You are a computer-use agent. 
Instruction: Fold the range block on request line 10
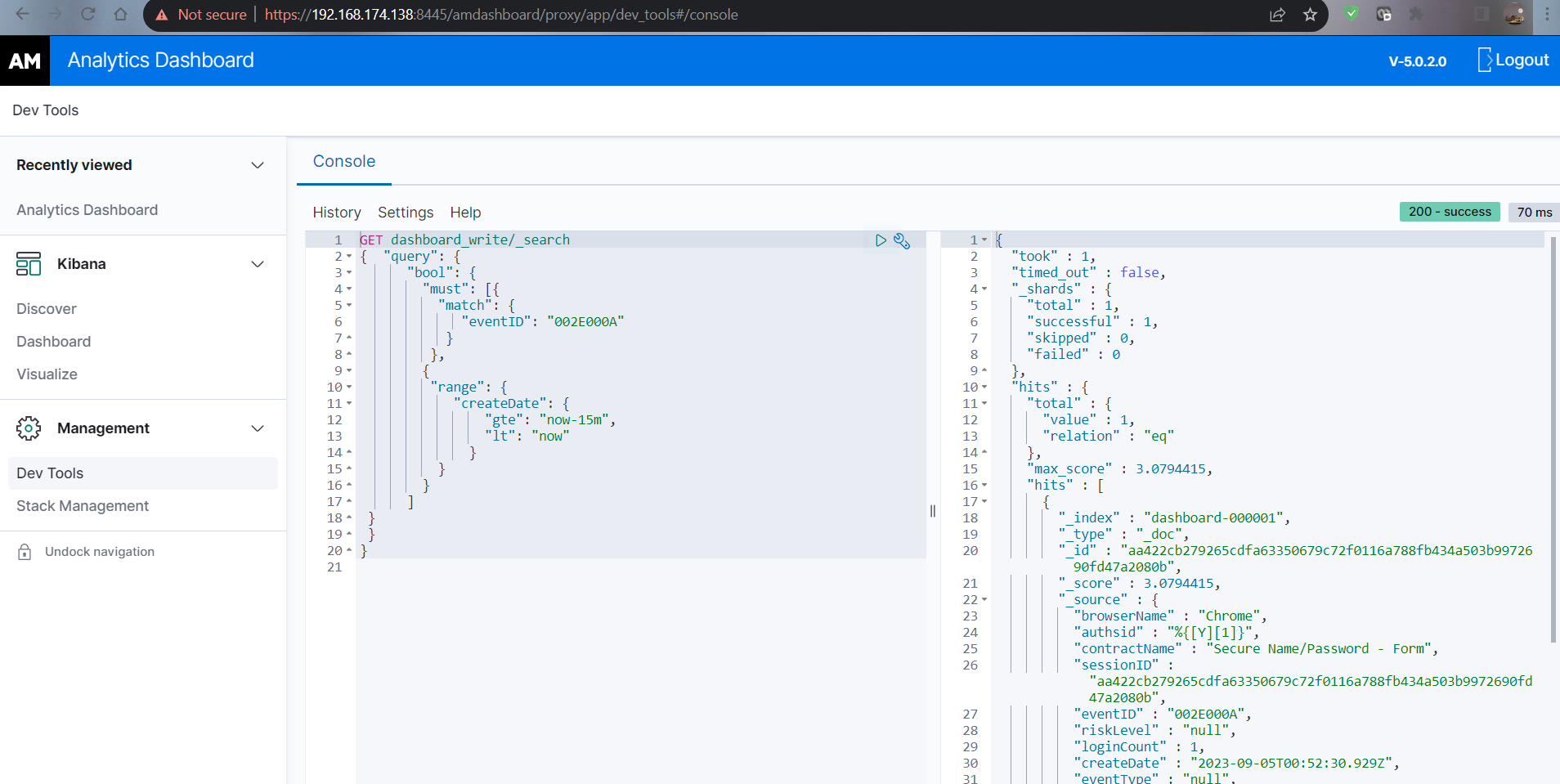[x=349, y=388]
